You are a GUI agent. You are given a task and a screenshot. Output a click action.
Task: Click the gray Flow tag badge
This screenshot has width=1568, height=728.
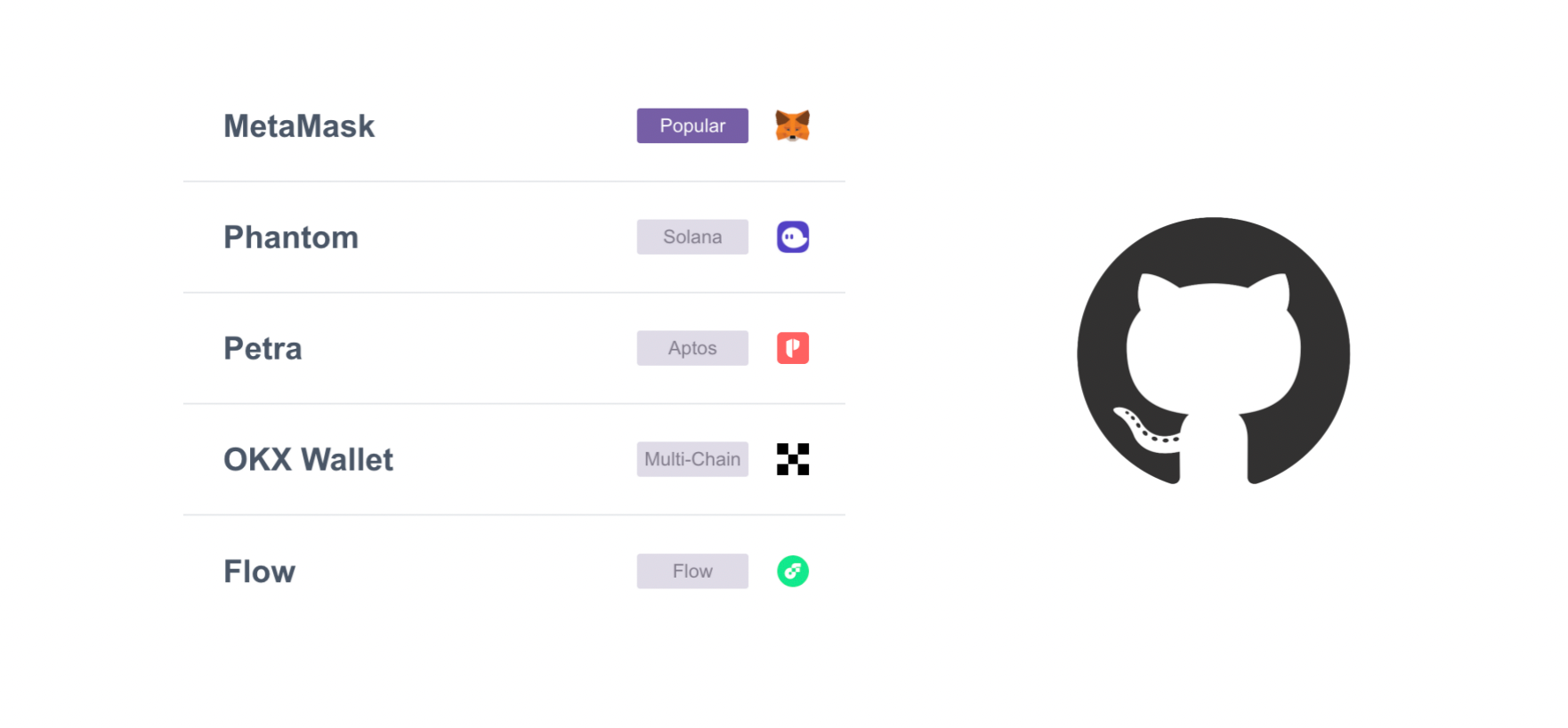pos(692,571)
